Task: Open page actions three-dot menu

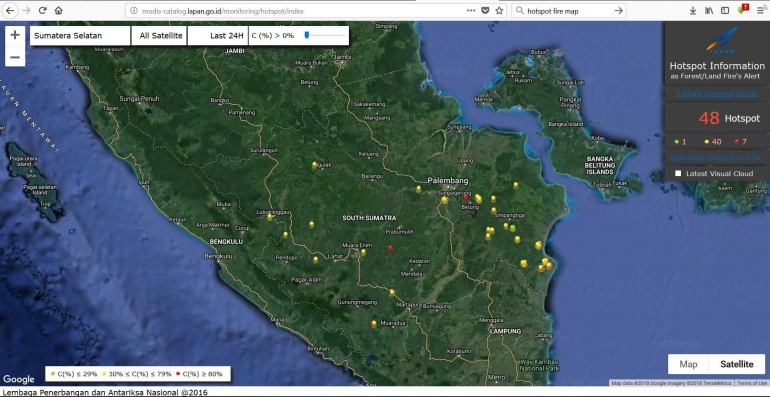Action: click(x=471, y=10)
